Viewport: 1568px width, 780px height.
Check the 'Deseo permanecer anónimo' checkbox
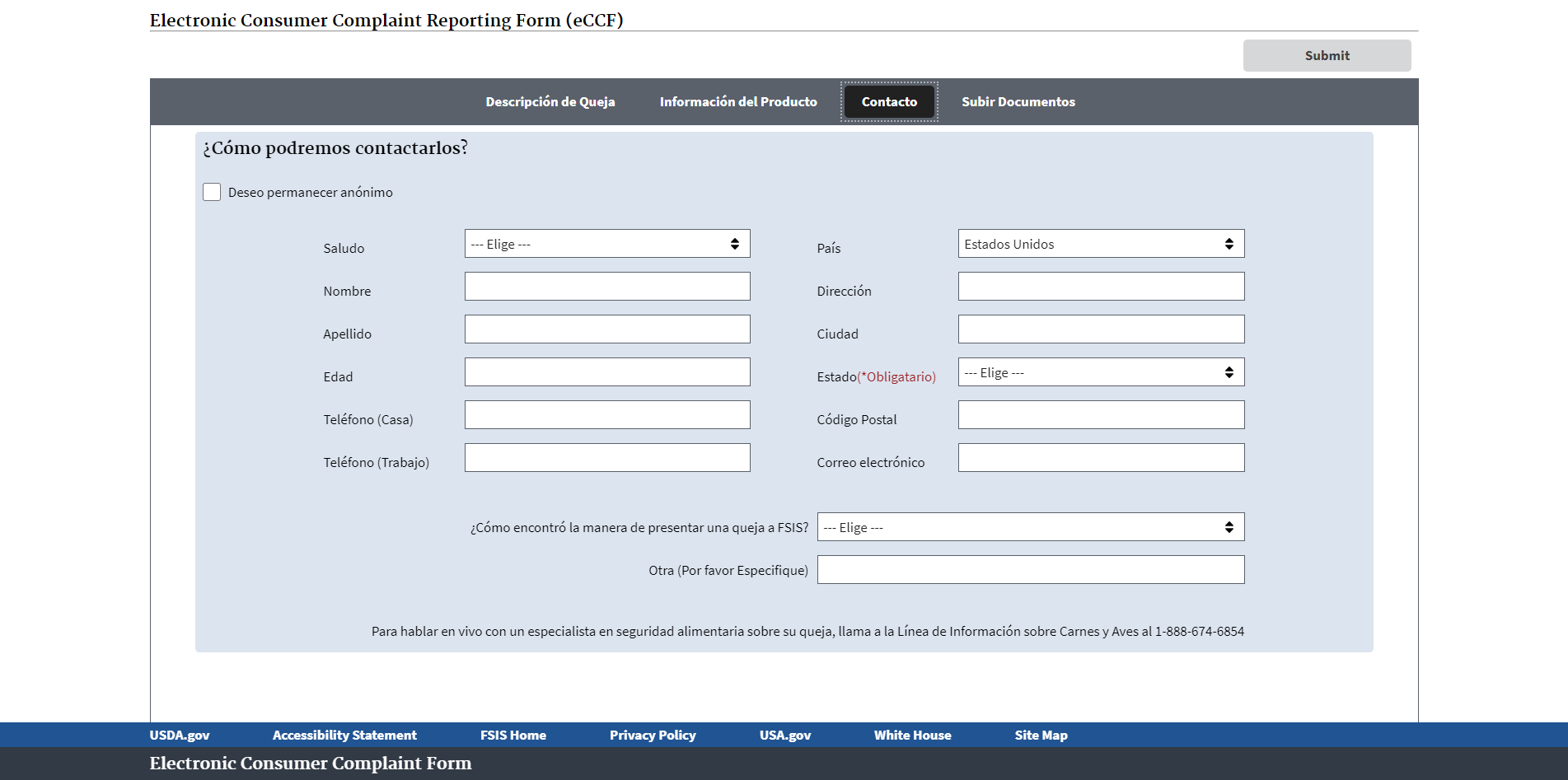click(x=212, y=192)
